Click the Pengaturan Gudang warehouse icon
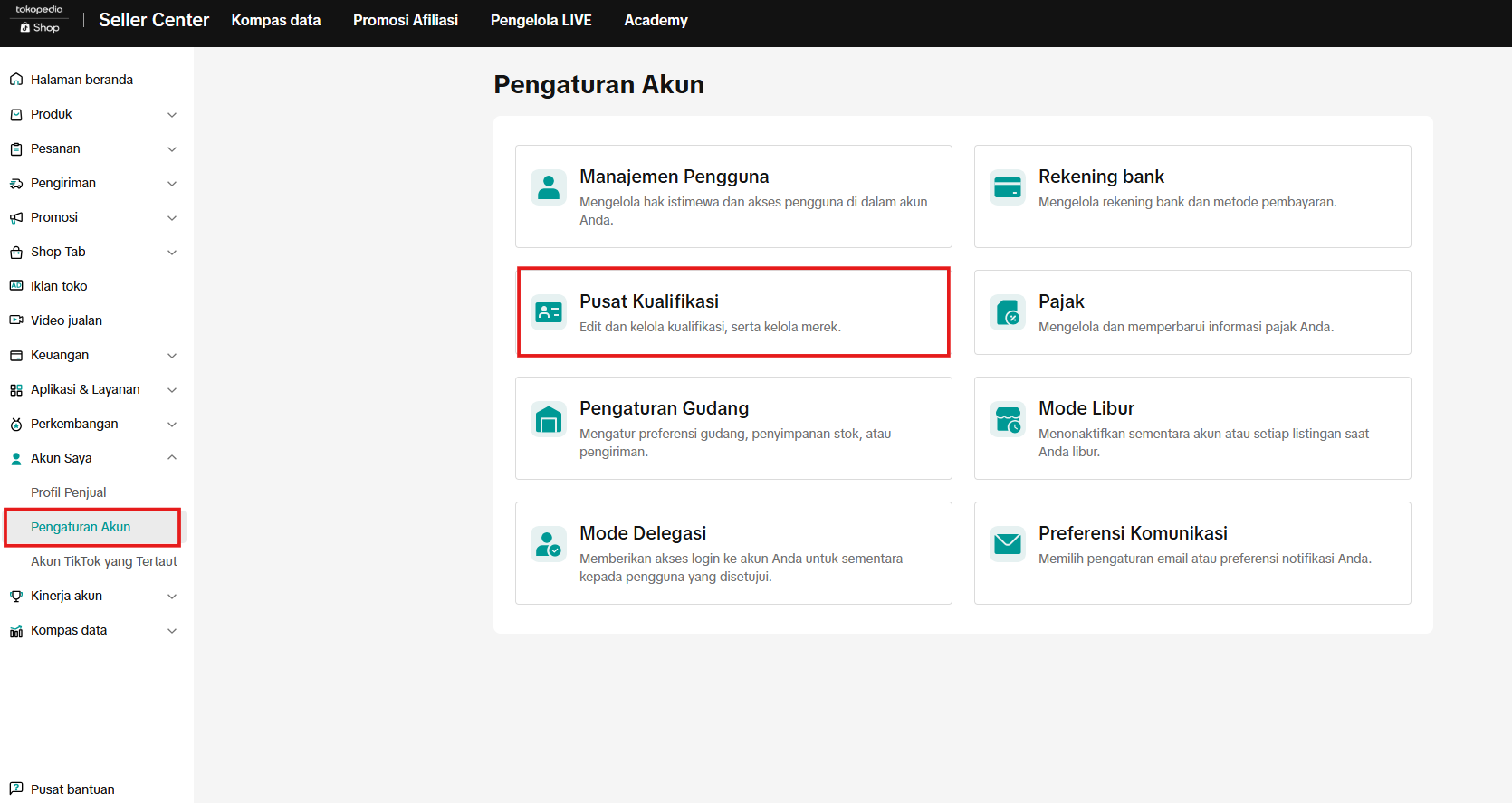 click(x=549, y=419)
